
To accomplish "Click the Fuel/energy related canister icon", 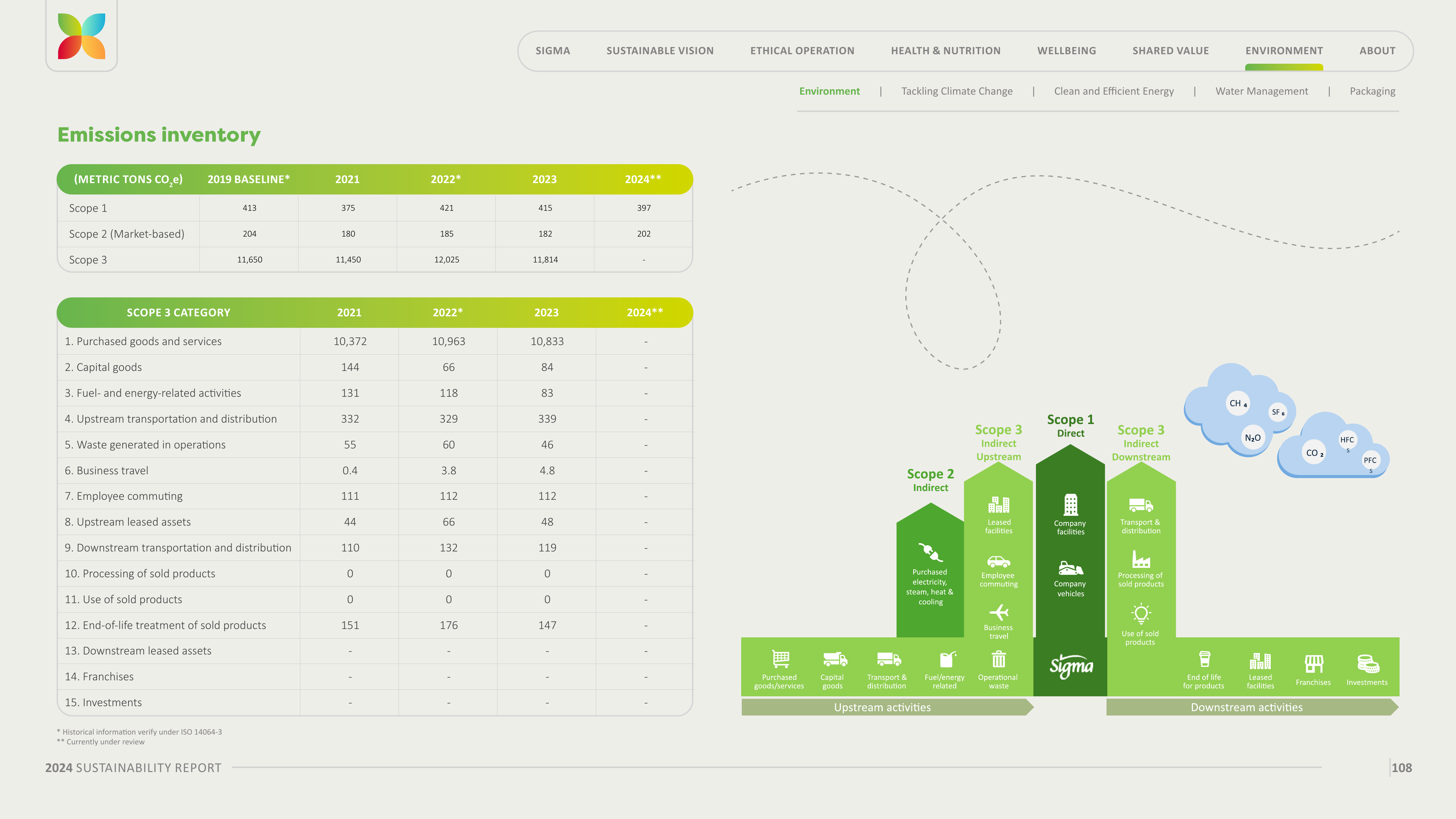I will (x=947, y=659).
